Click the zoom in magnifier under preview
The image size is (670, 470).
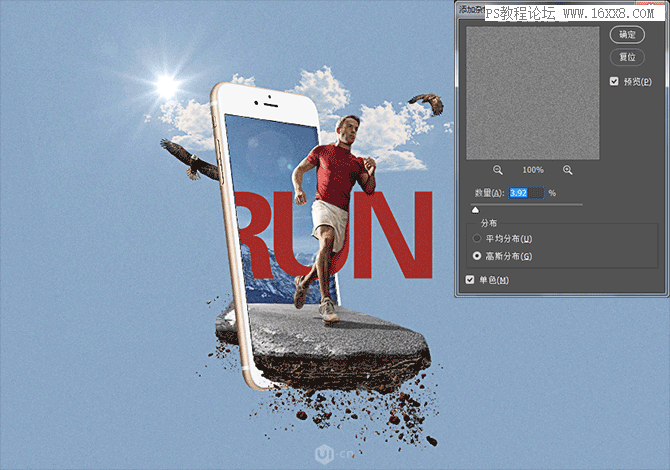coord(567,170)
